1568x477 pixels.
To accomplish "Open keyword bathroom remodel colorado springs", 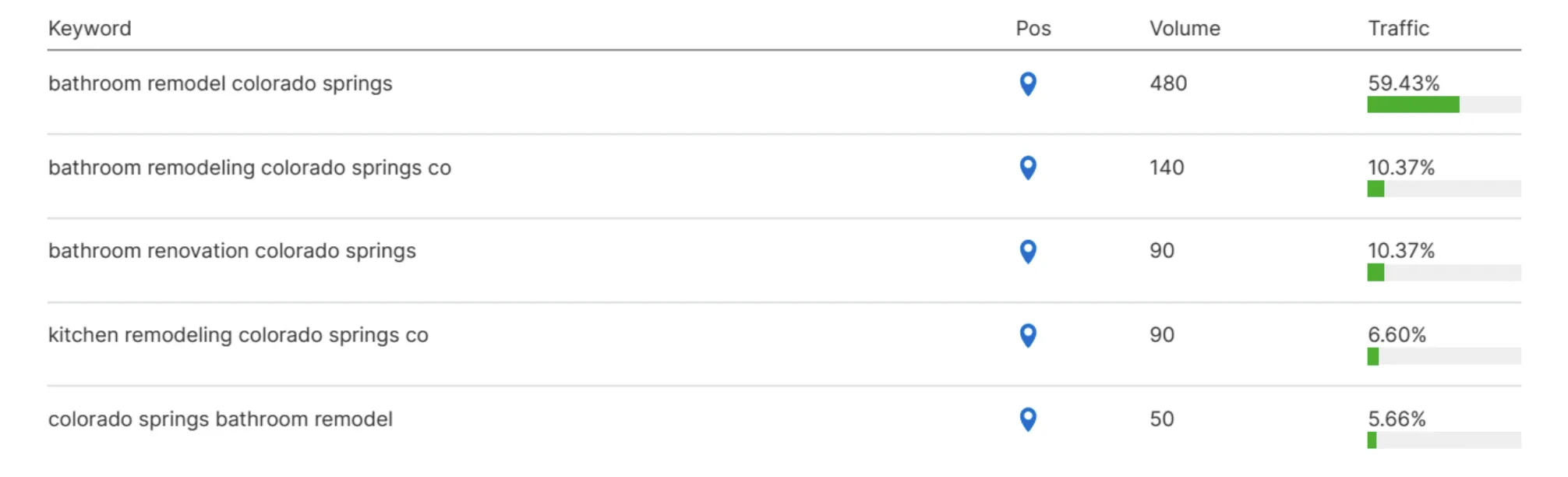I will (220, 83).
